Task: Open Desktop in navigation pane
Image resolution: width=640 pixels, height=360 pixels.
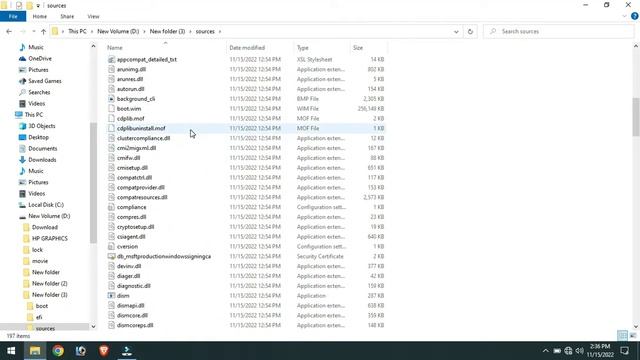Action: pos(38,137)
